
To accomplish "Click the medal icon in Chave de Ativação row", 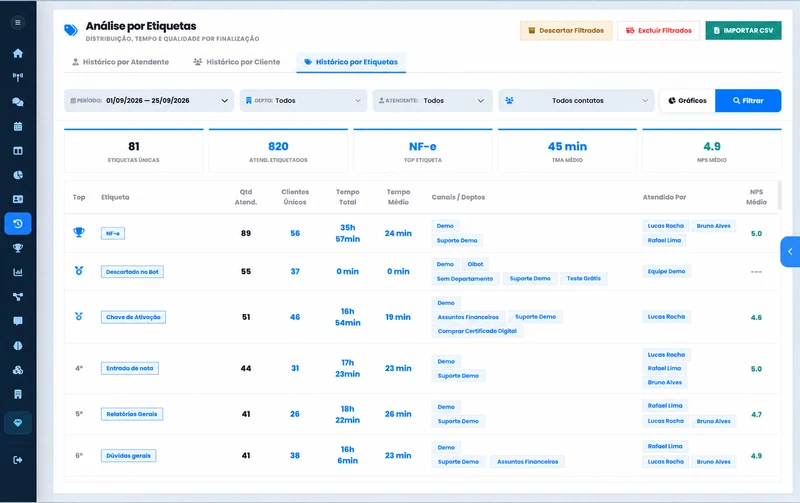I will [x=79, y=316].
